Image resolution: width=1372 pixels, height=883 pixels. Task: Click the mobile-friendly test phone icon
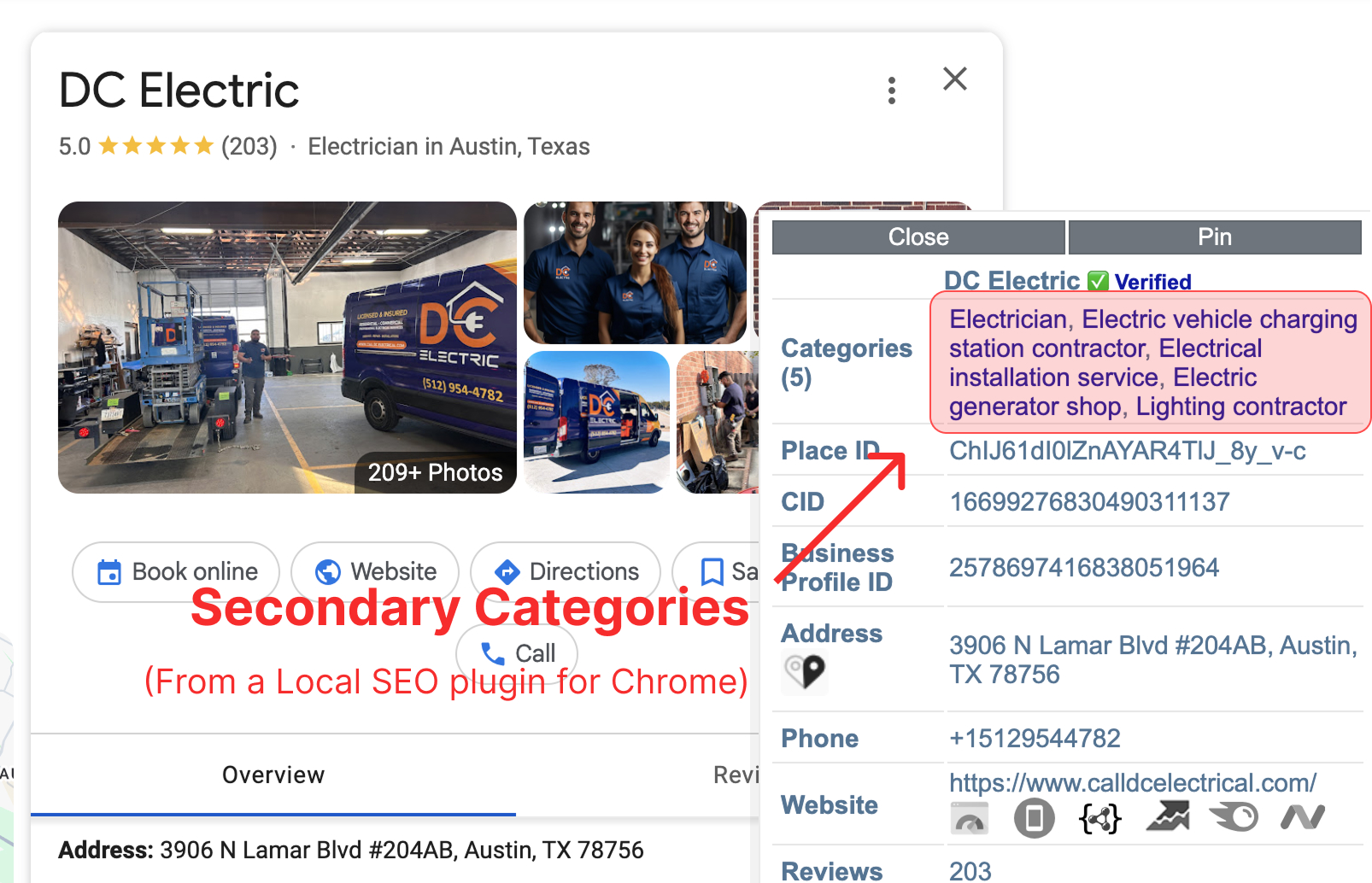[1034, 818]
